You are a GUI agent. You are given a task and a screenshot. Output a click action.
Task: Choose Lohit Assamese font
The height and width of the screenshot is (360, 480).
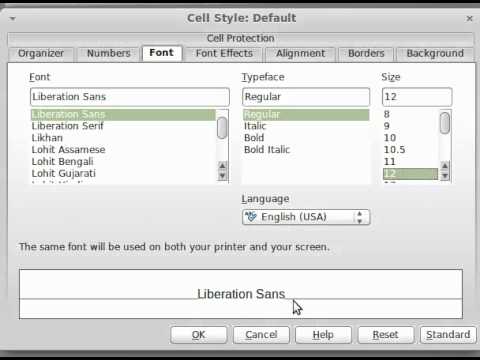tap(123, 150)
